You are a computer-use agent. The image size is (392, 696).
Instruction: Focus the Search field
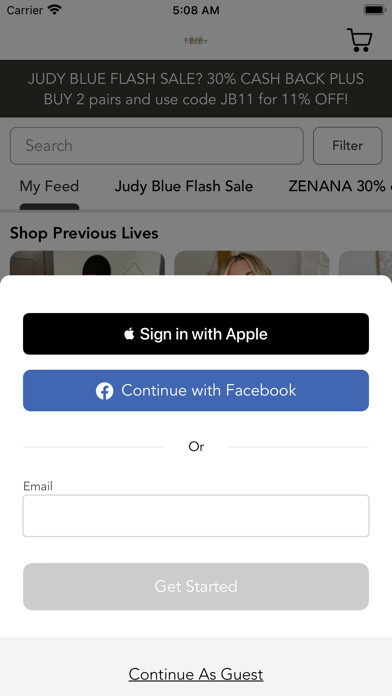pos(157,146)
